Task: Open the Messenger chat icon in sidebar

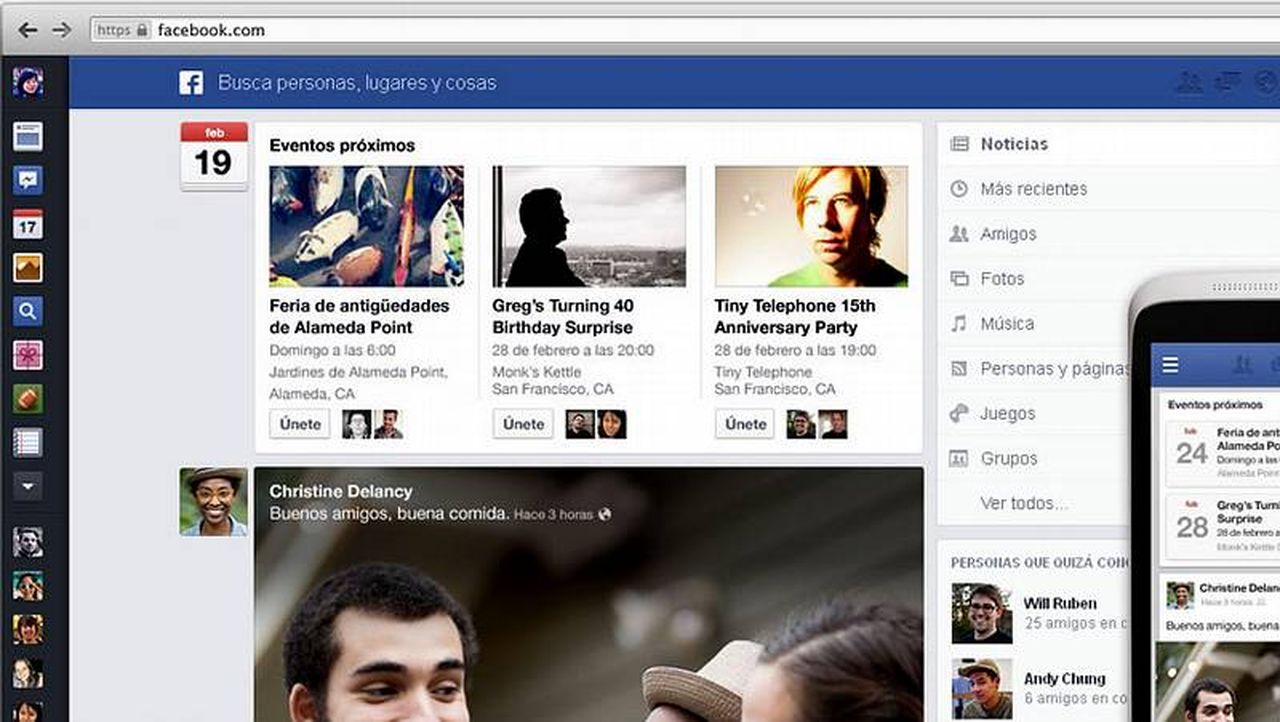Action: (x=28, y=181)
